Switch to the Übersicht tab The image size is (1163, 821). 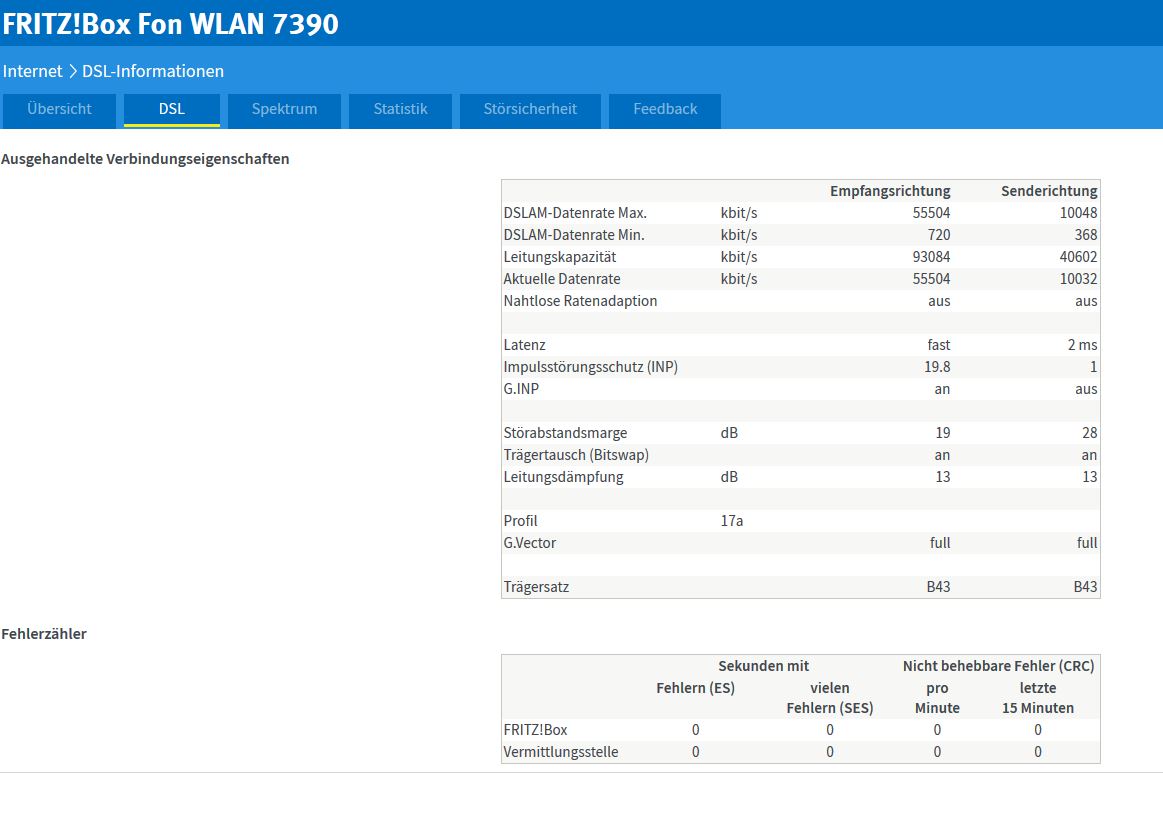tap(59, 109)
